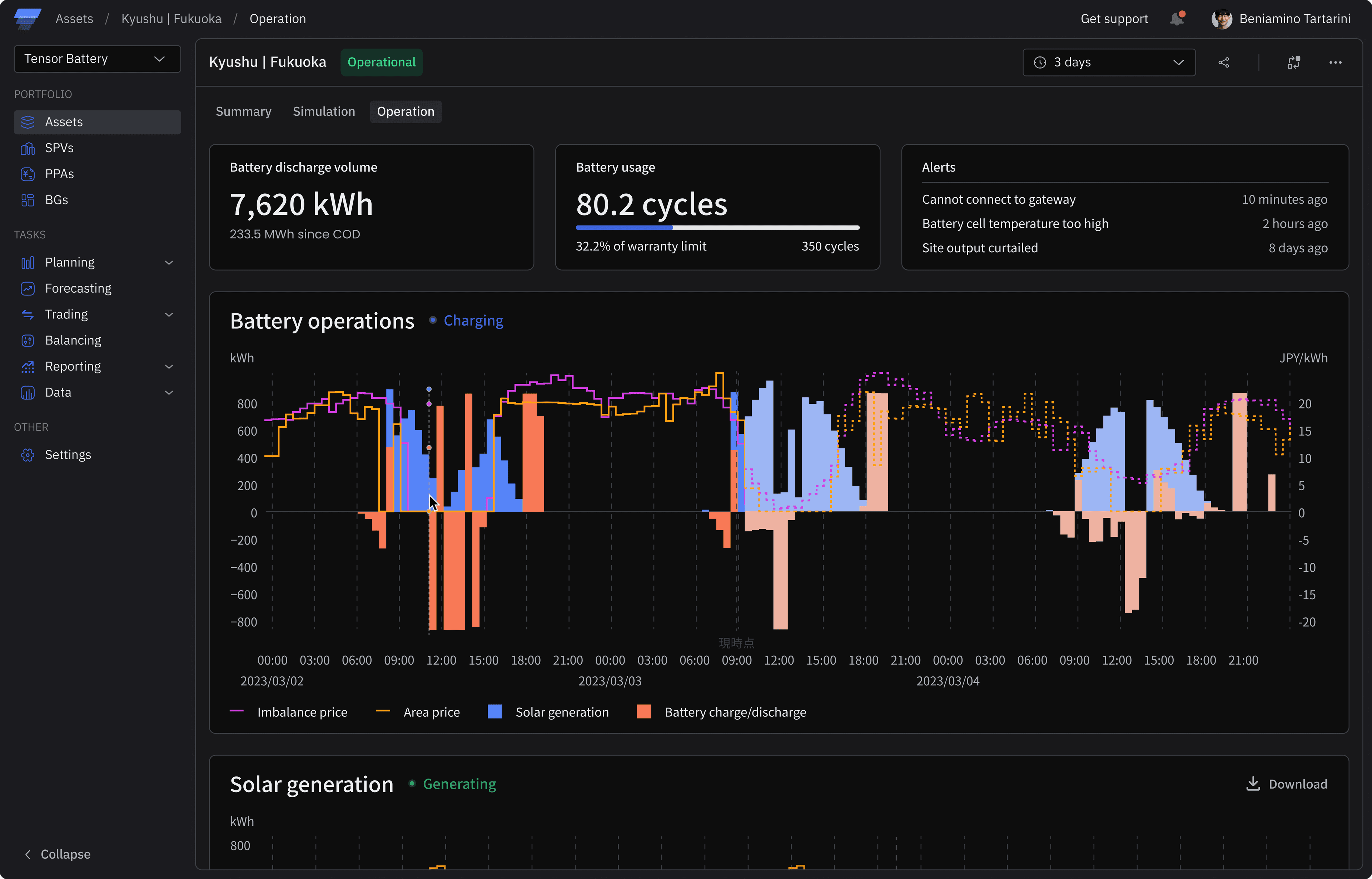
Task: Click the Assets icon in sidebar
Action: tap(27, 121)
